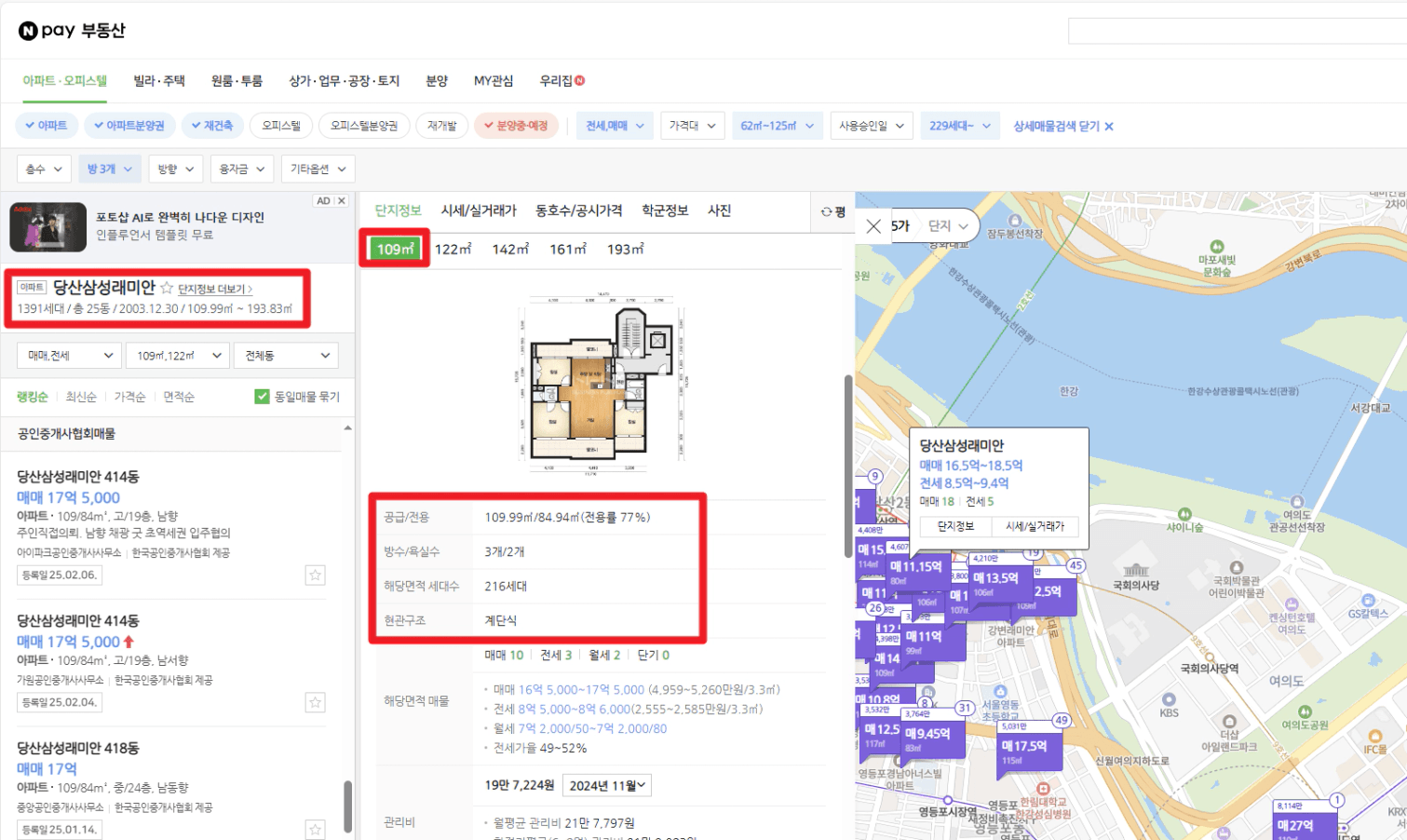
Task: Open the 사용승인일 dropdown
Action: (872, 126)
